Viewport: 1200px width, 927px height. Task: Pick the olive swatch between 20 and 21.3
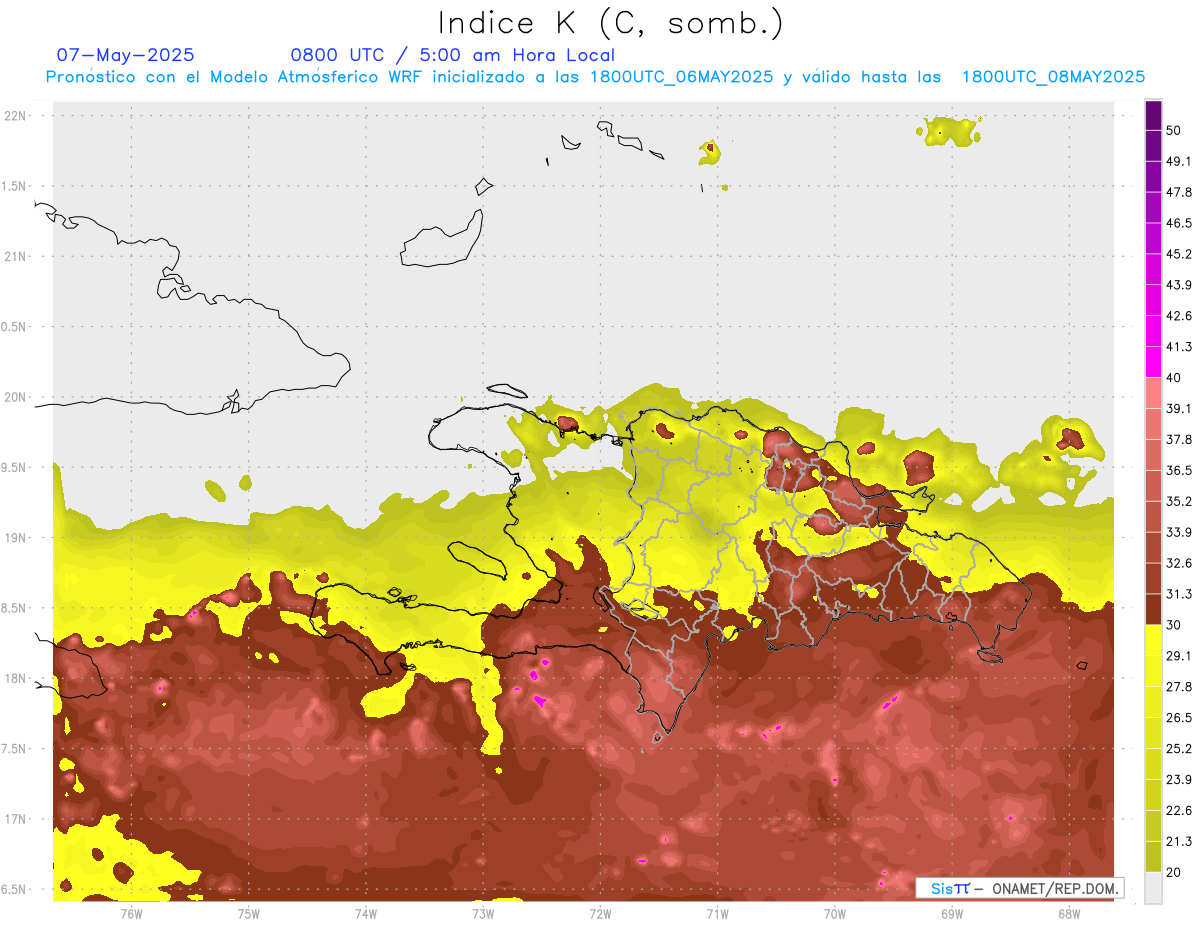click(x=1153, y=856)
